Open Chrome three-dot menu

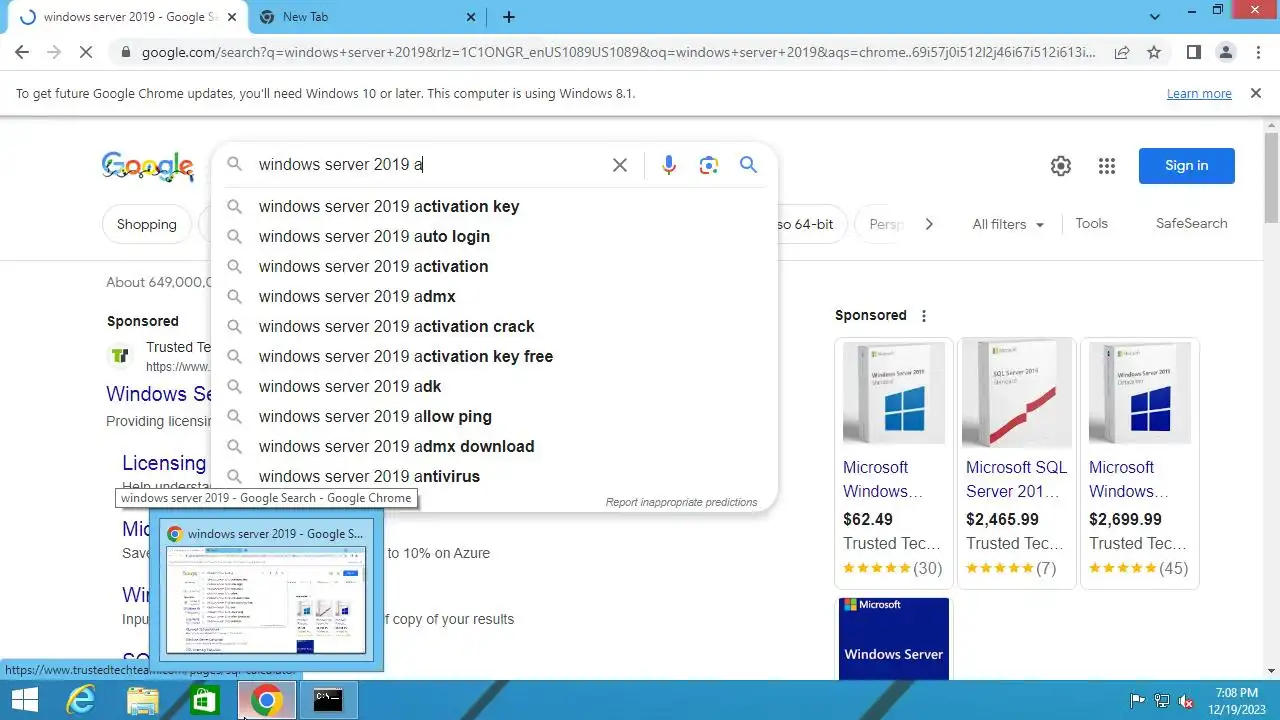tap(1257, 52)
